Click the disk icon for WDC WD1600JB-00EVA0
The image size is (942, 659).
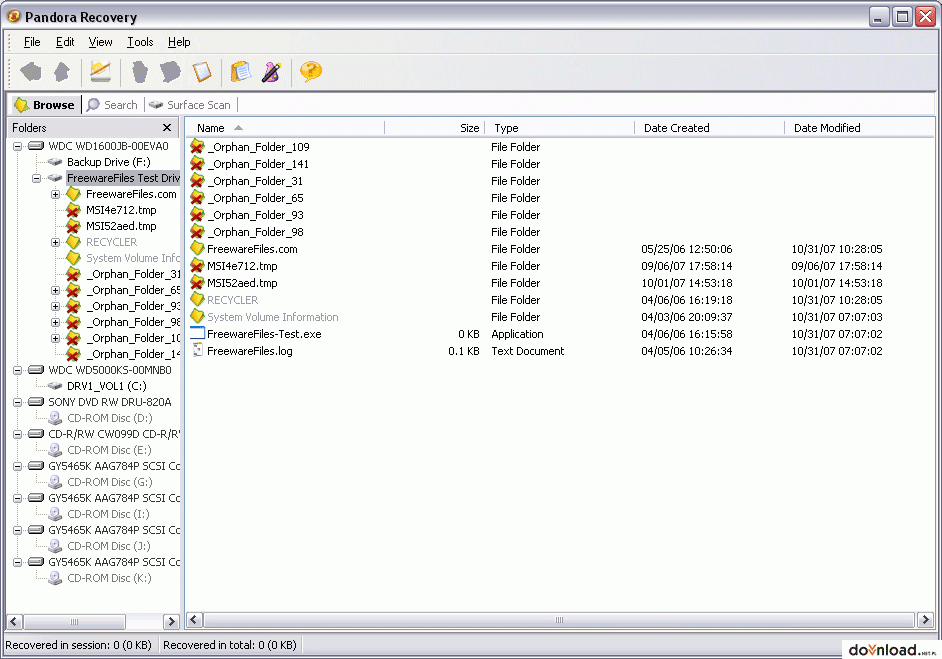click(x=36, y=146)
